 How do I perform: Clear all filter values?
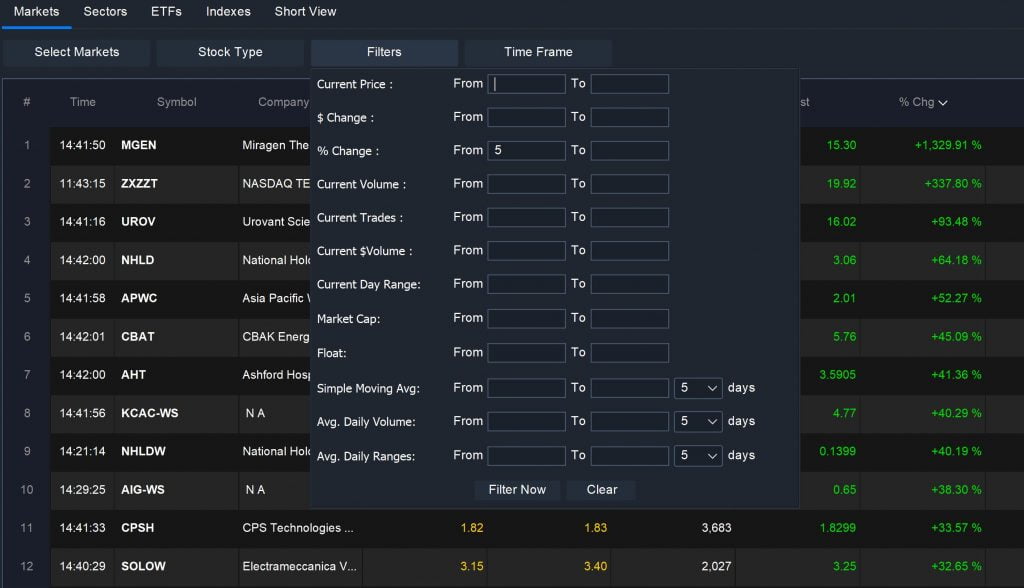[600, 490]
